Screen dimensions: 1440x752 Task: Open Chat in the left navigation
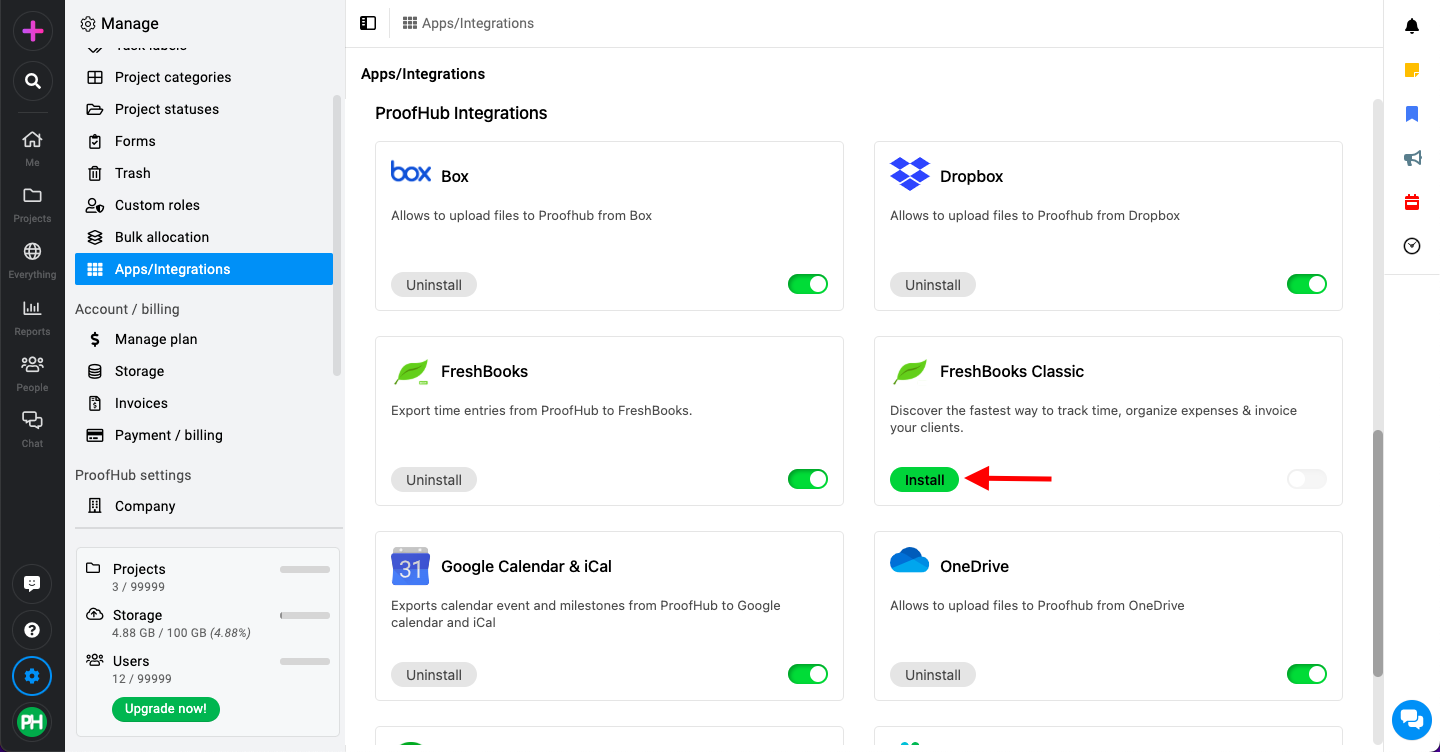(x=32, y=429)
